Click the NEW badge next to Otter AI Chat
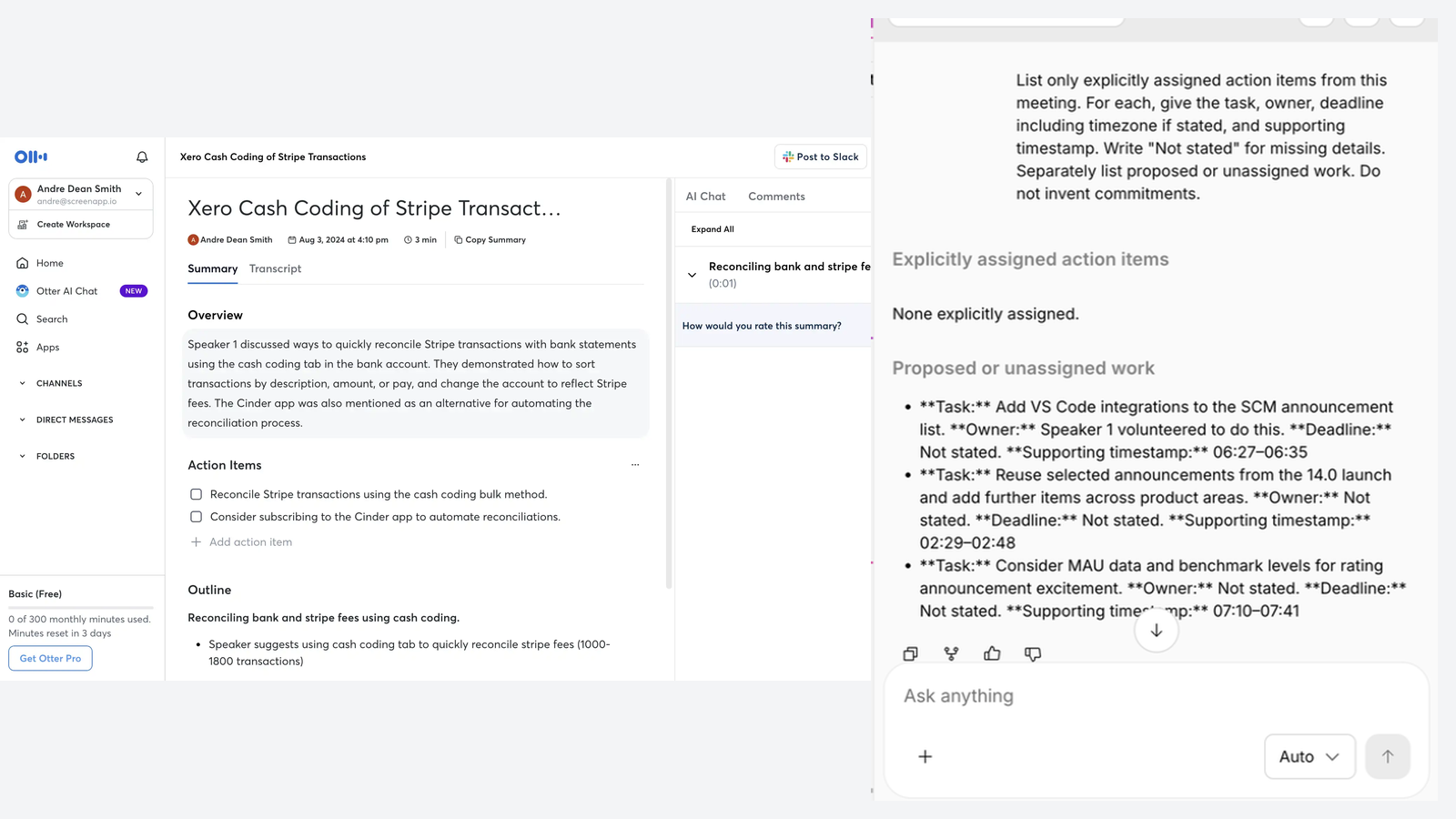This screenshot has height=819, width=1456. 134,291
